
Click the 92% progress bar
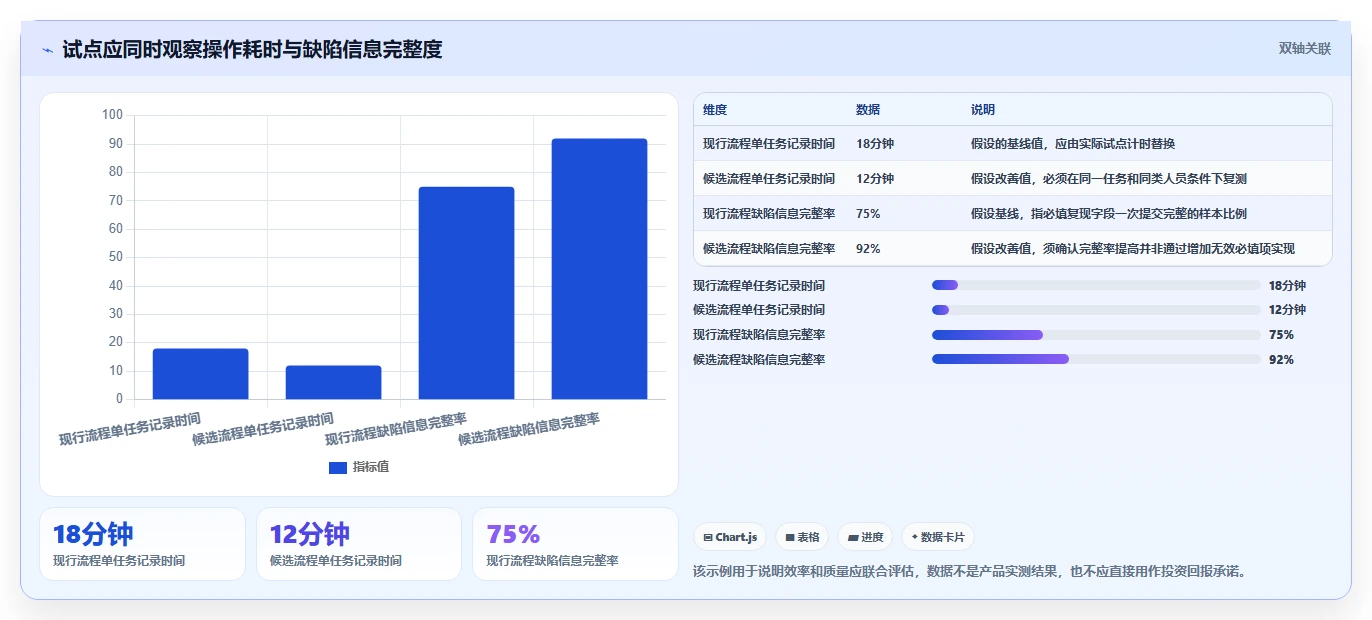coord(1096,359)
